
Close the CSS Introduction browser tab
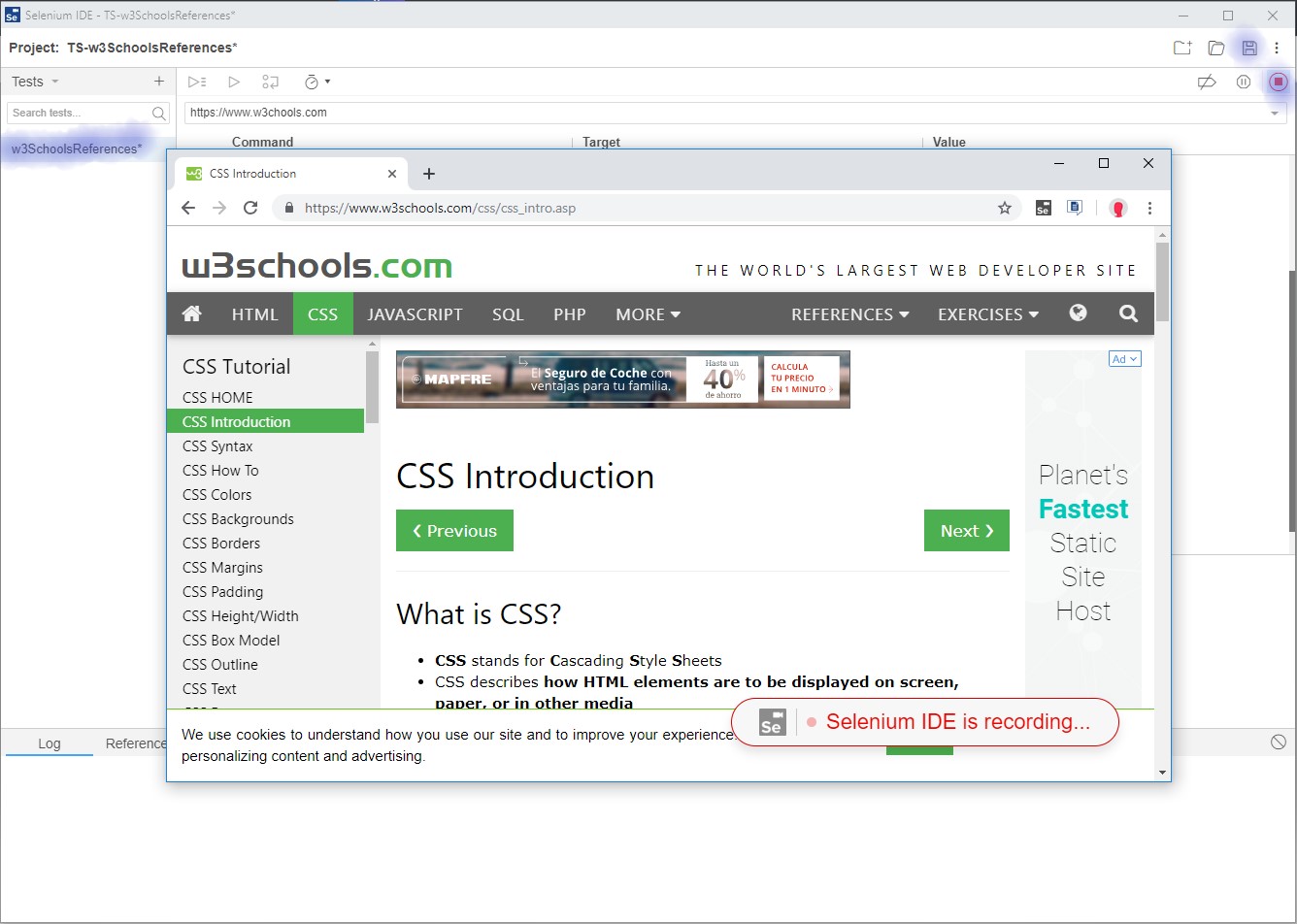[392, 174]
